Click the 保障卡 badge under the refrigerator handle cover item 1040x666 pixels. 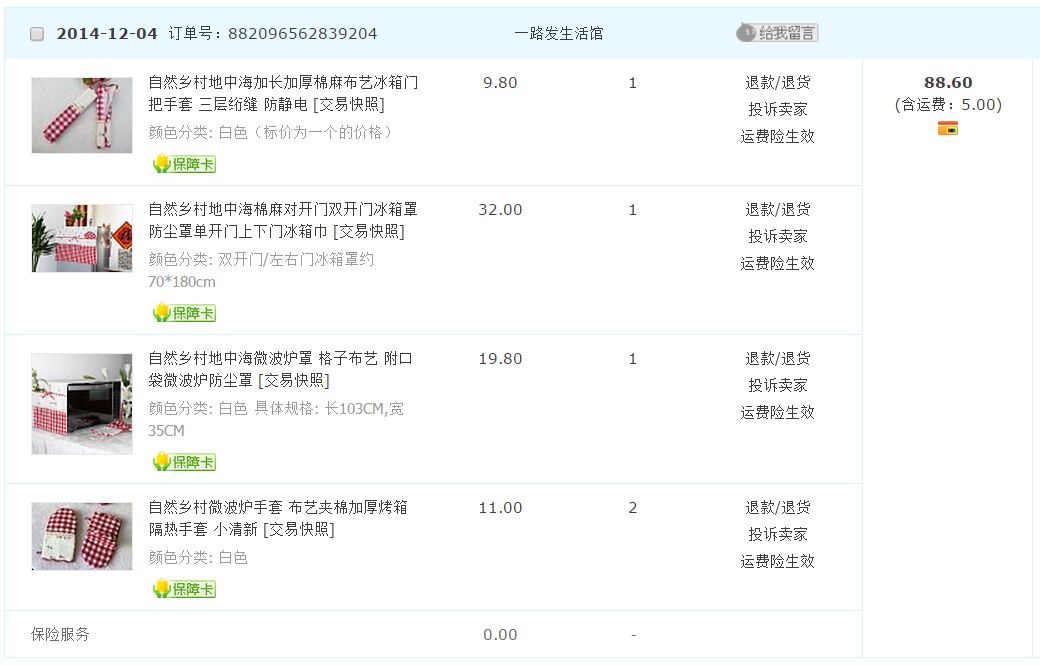(x=184, y=164)
